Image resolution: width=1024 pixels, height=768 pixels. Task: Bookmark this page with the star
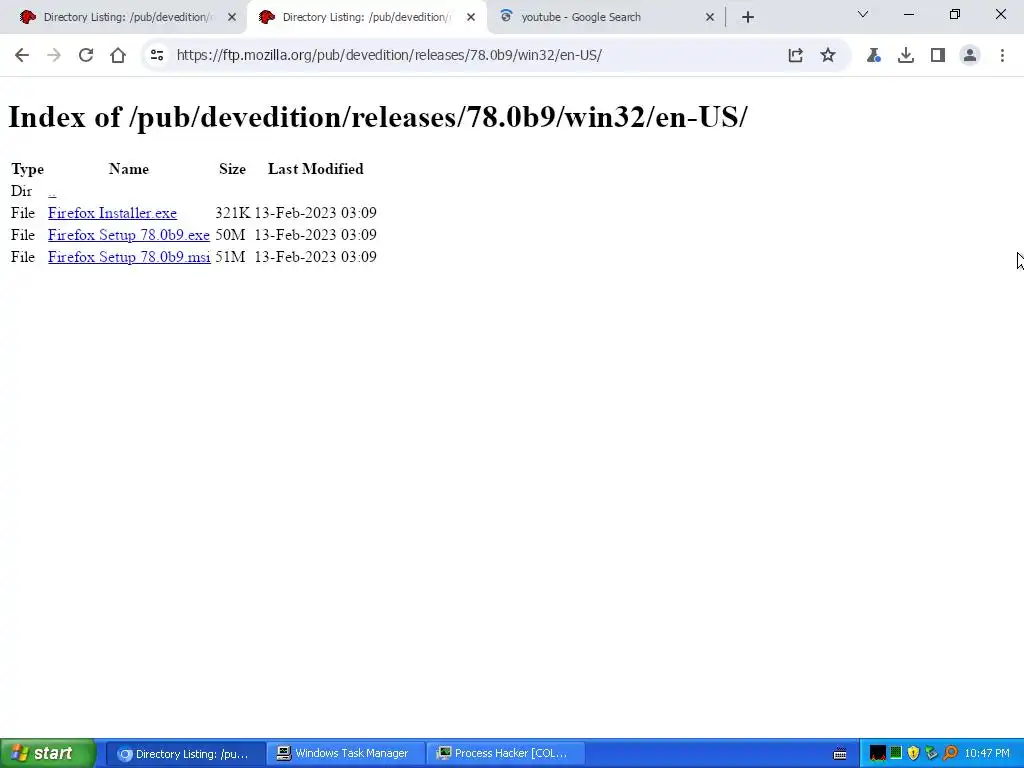(x=827, y=56)
